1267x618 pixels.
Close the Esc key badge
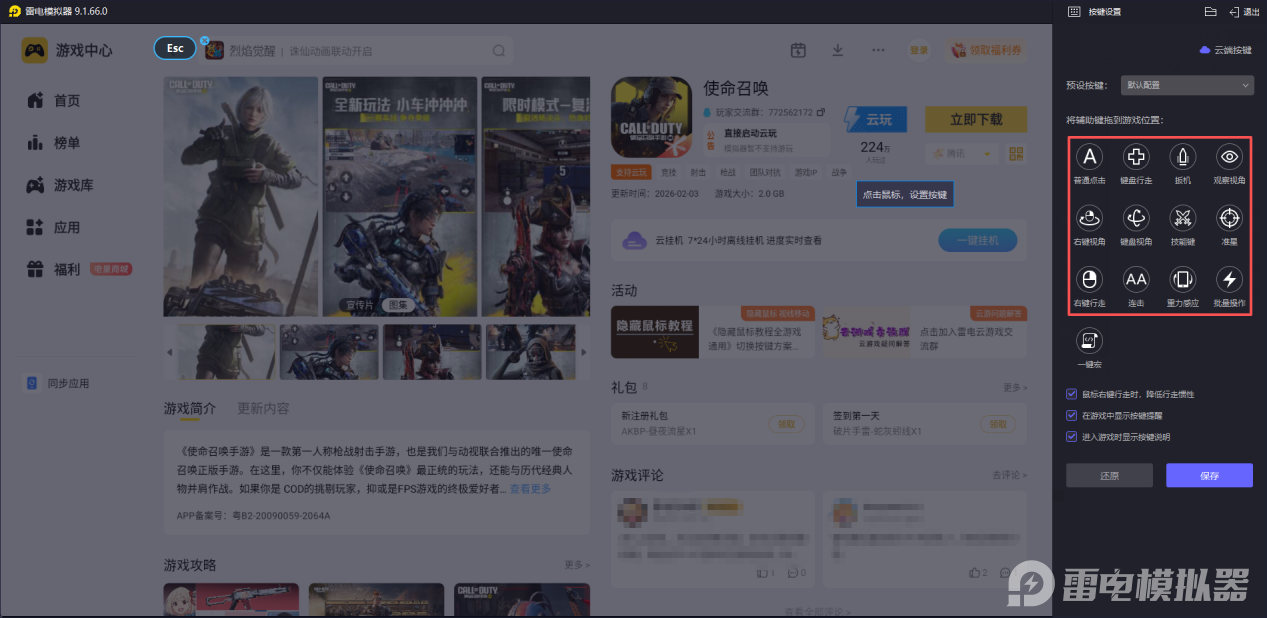(204, 41)
